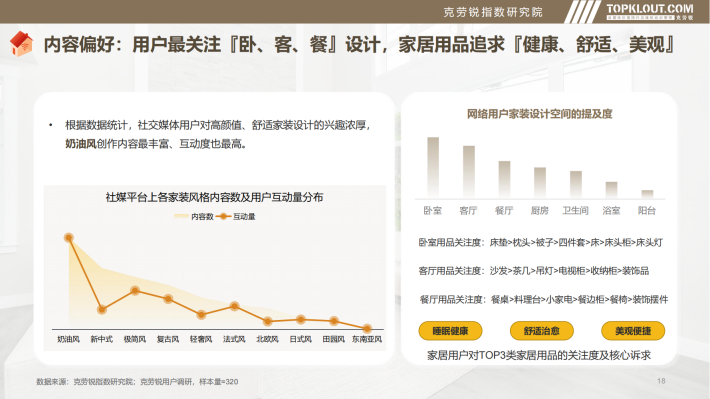Select the 奶油风 data point marker
The width and height of the screenshot is (710, 399).
69,238
